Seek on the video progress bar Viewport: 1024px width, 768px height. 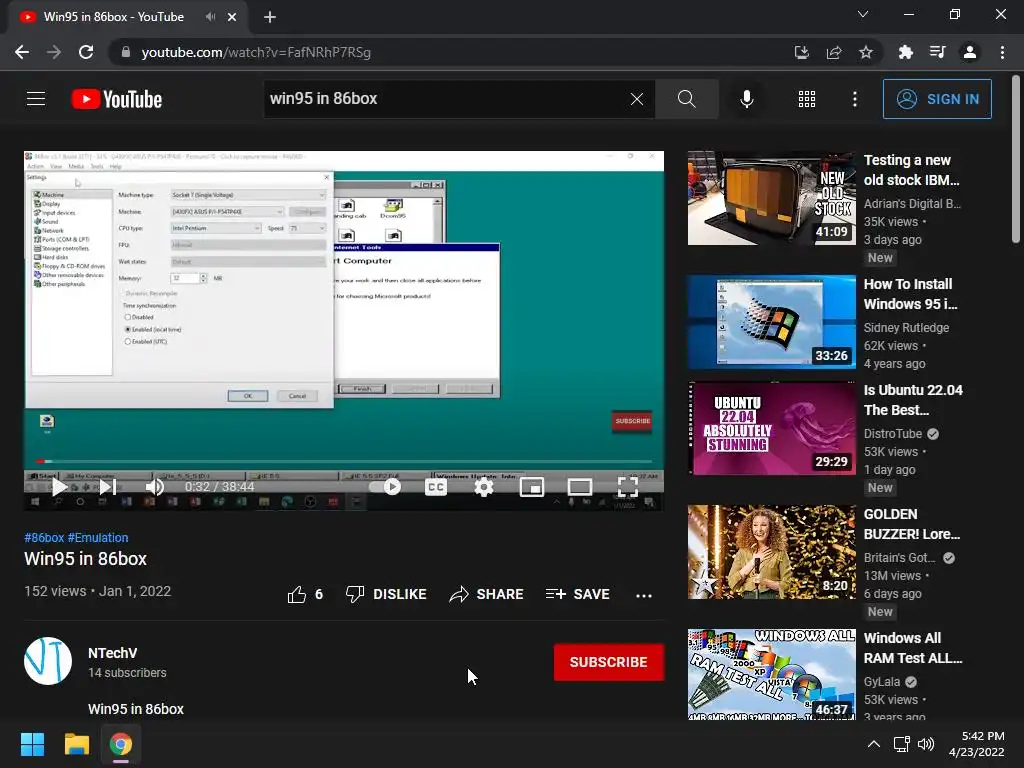tap(344, 461)
